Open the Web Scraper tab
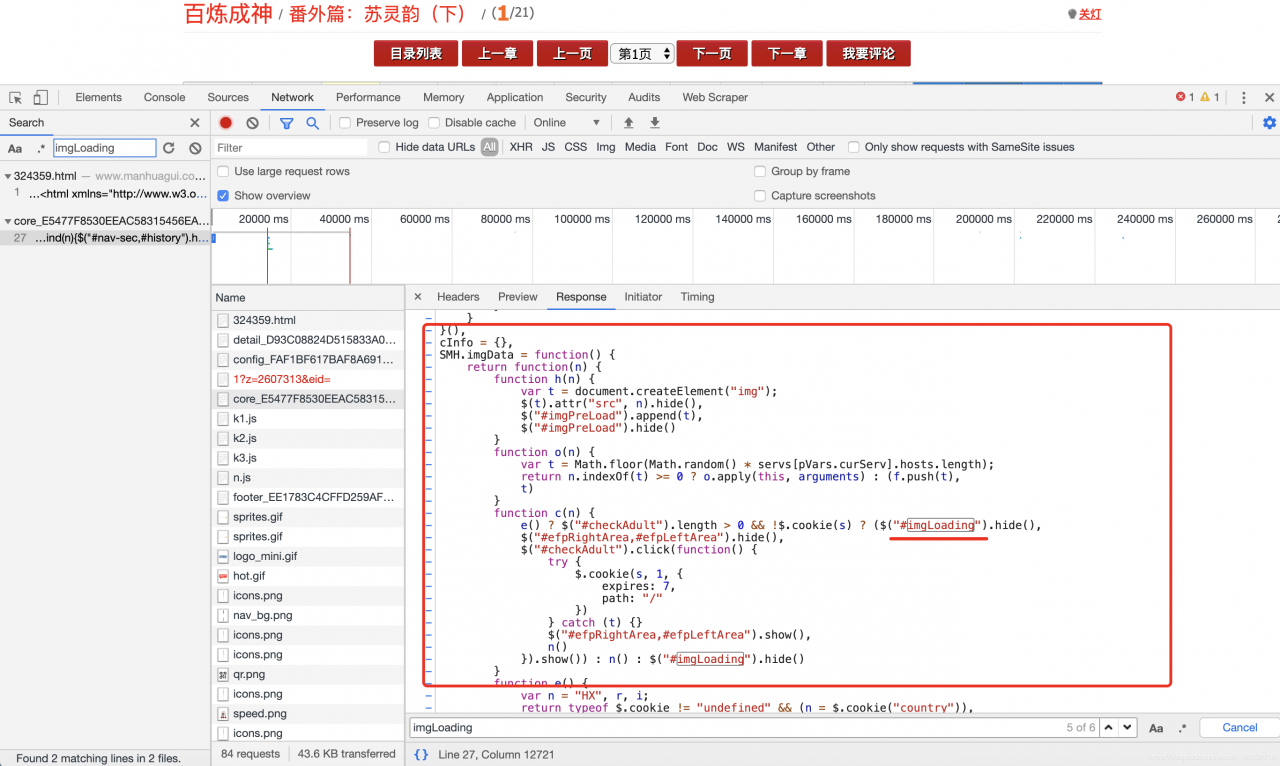1280x766 pixels. tap(715, 97)
